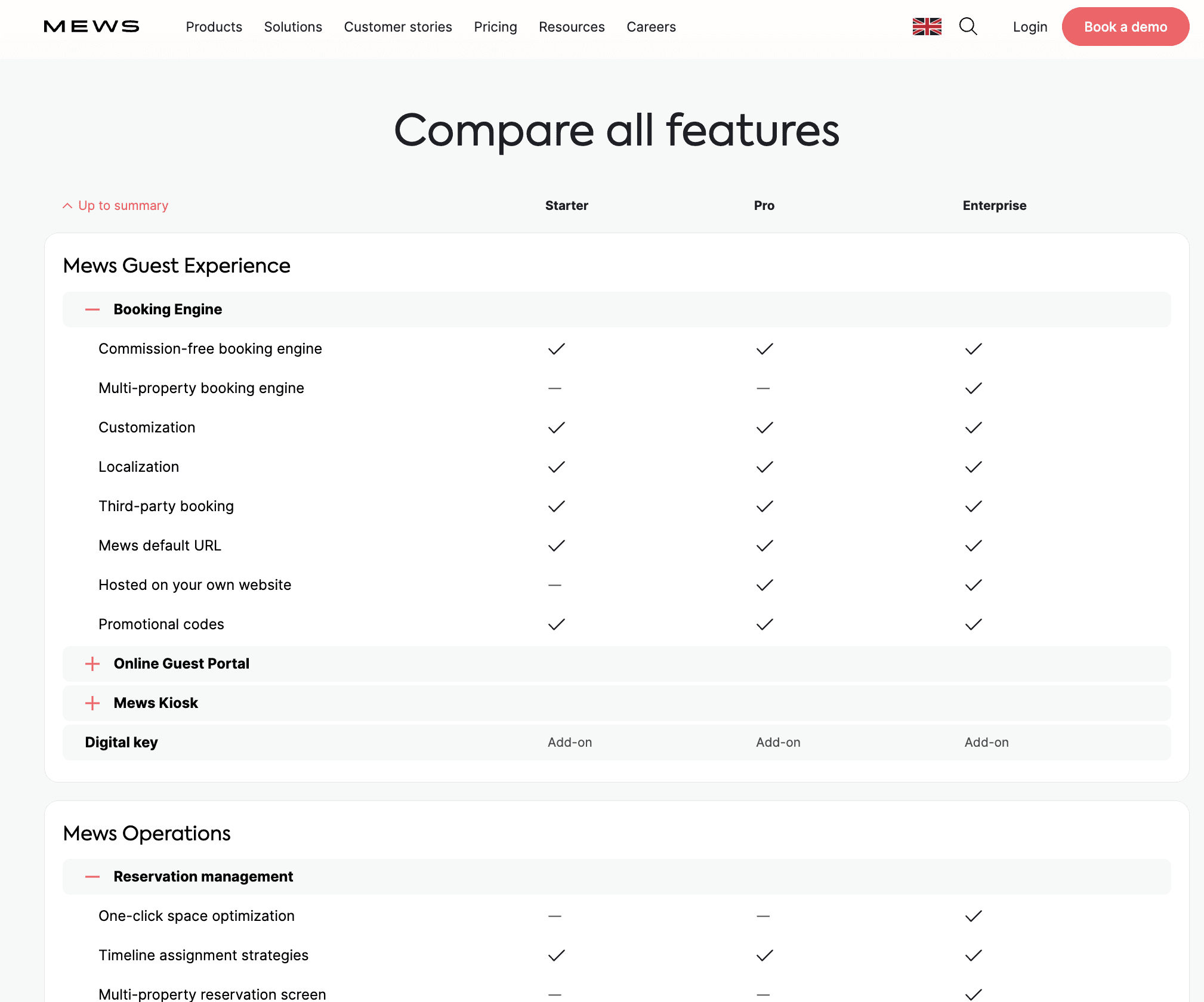Open the search magnifier icon
The height and width of the screenshot is (1002, 1204).
tap(968, 26)
